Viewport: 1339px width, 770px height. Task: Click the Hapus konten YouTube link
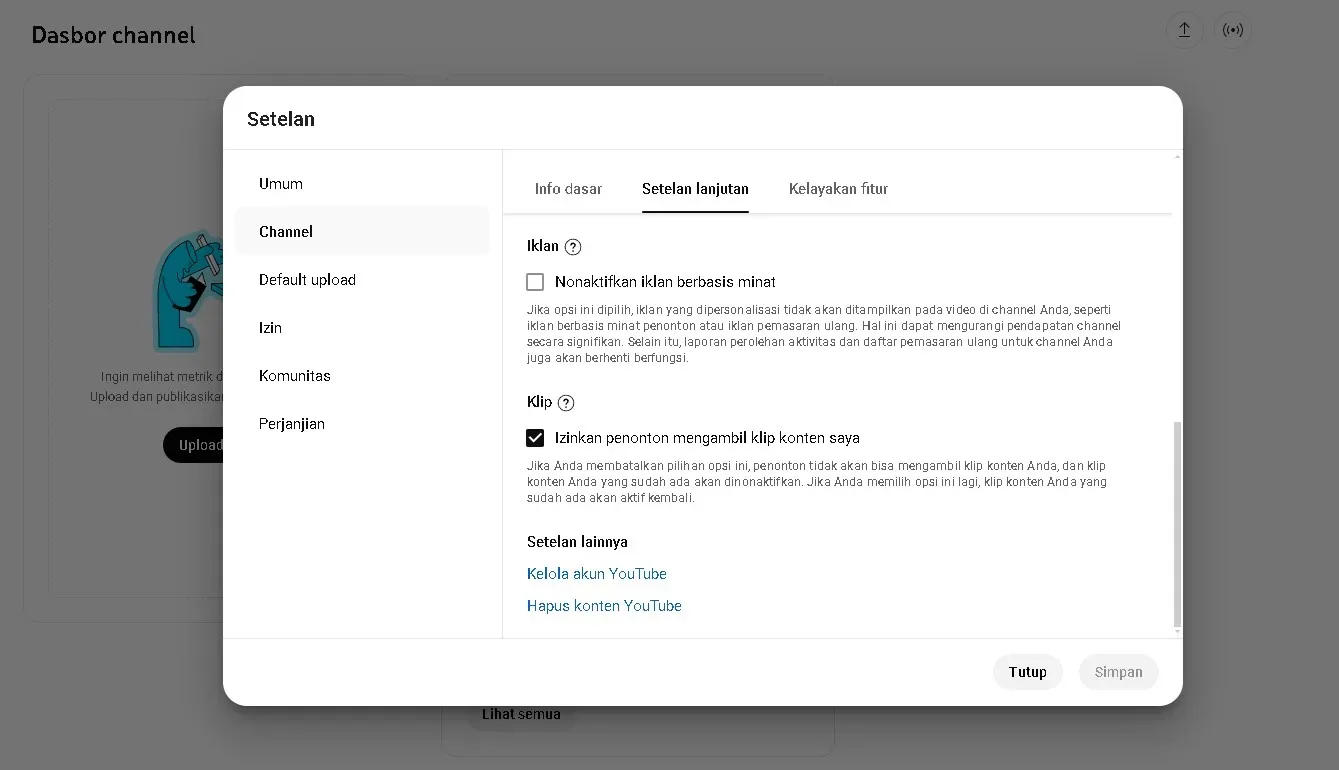[604, 606]
